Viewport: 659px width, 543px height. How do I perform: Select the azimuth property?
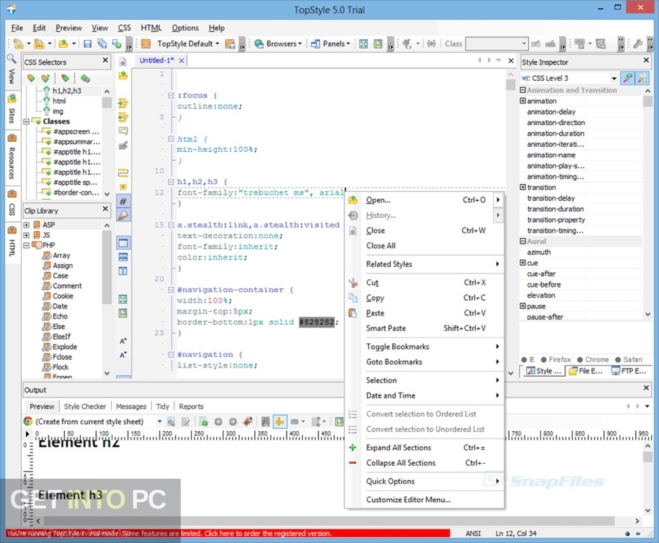(539, 252)
